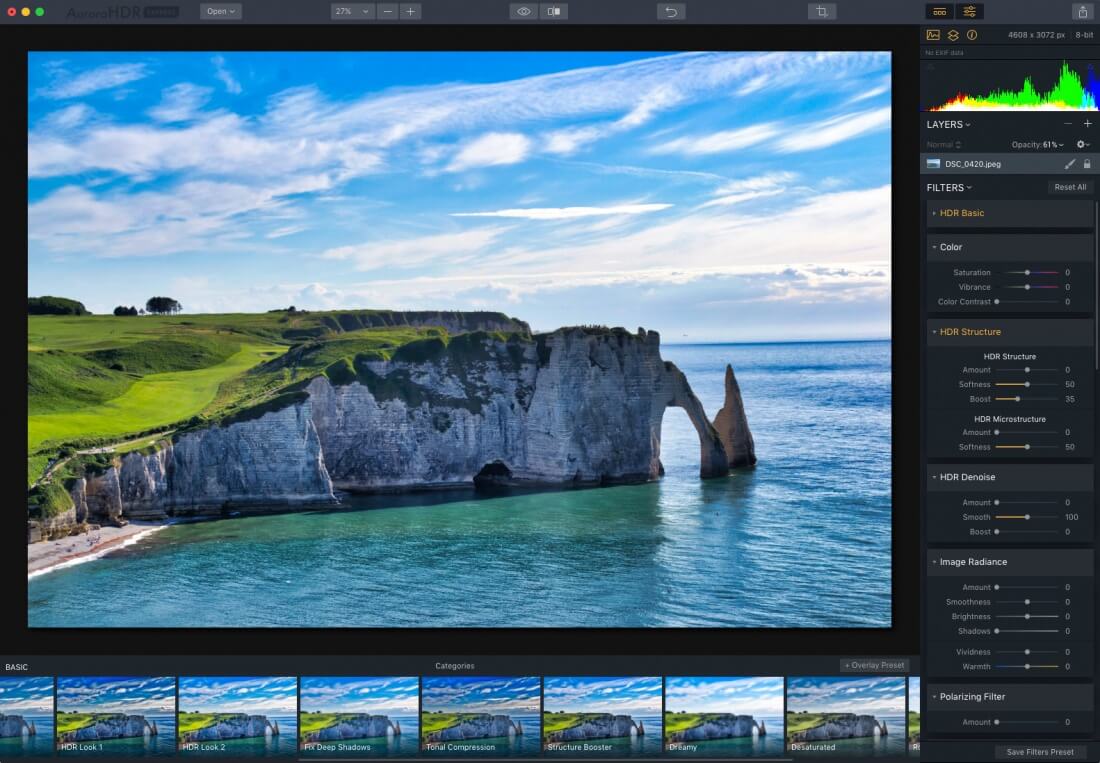The width and height of the screenshot is (1100, 763).
Task: Open the 27% zoom level dropdown
Action: pos(351,12)
